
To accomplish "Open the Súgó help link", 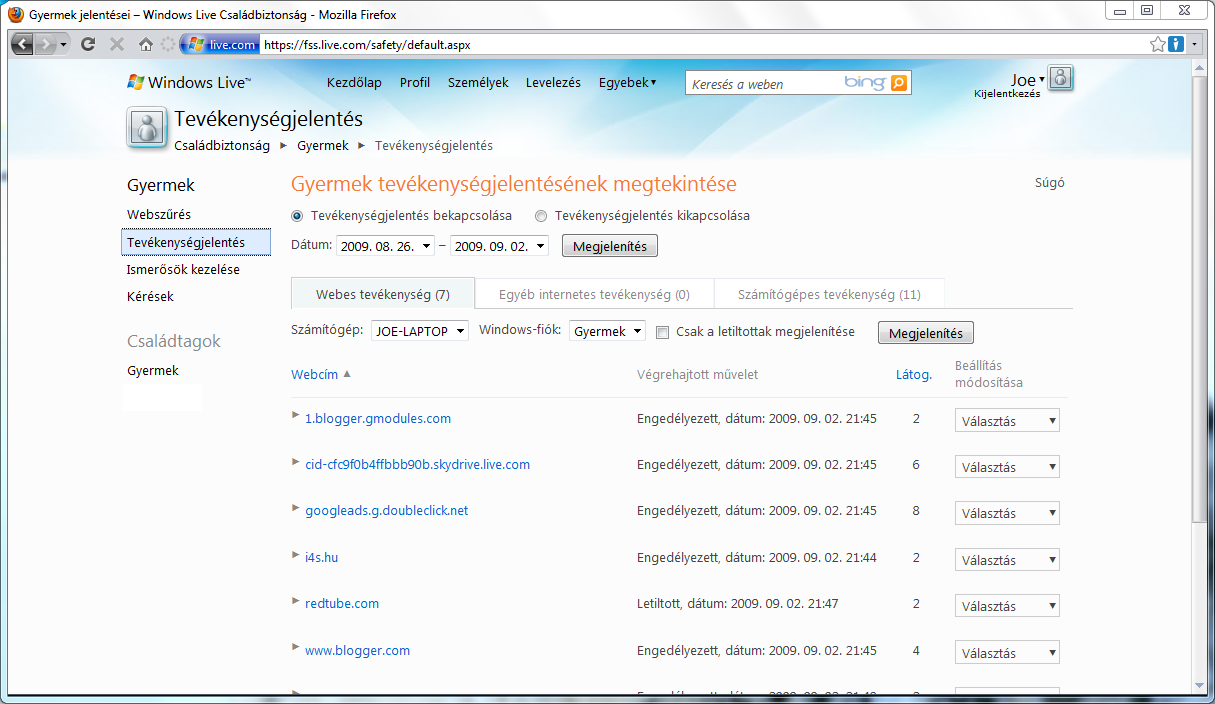I will click(1049, 183).
